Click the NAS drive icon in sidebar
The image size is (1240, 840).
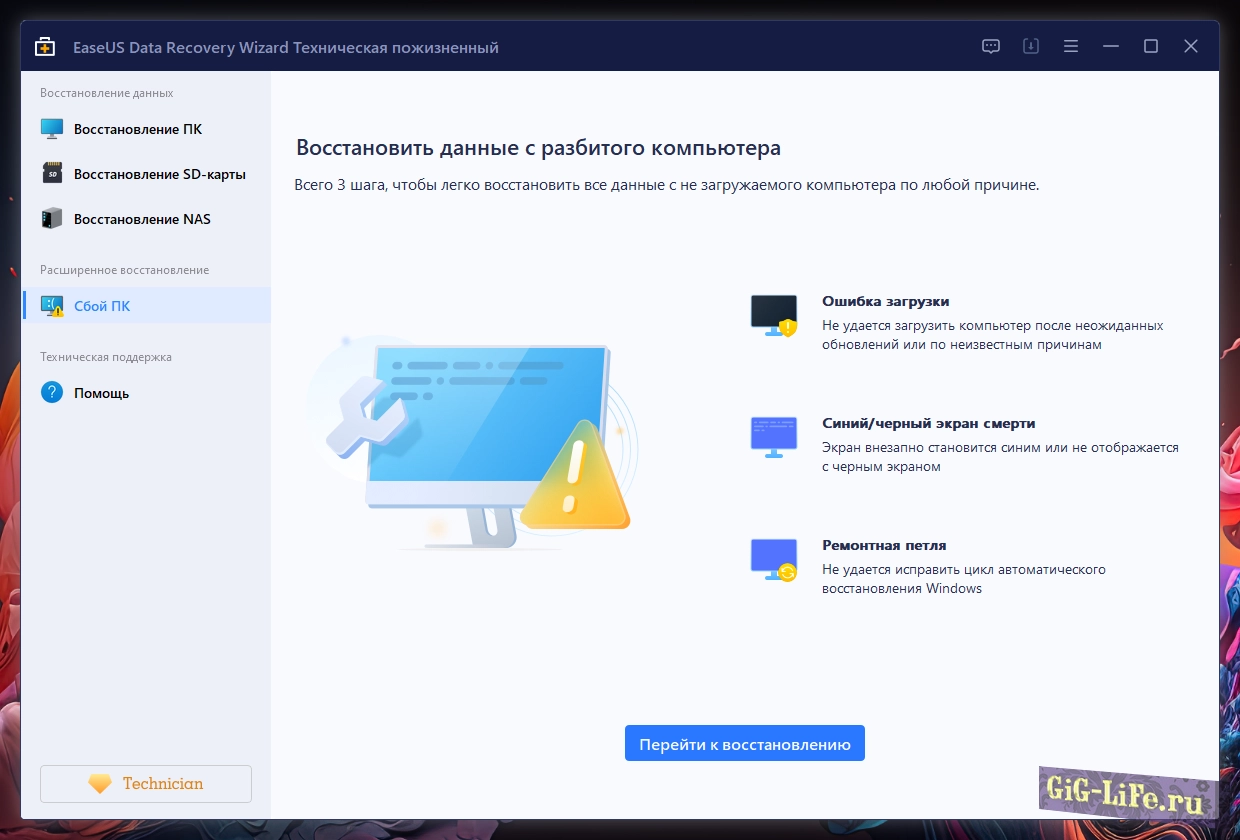[52, 219]
